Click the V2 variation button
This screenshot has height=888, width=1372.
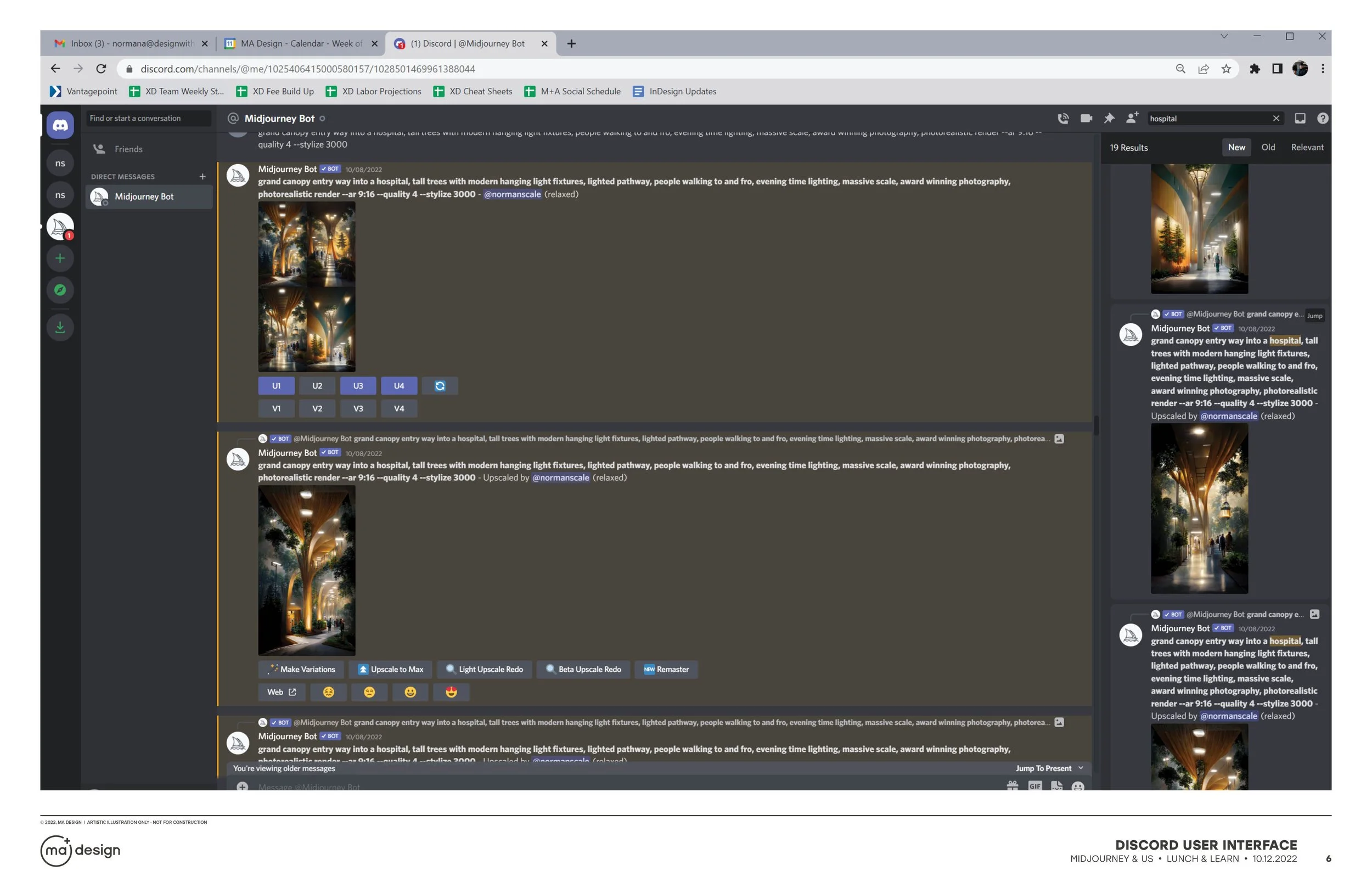coord(317,409)
